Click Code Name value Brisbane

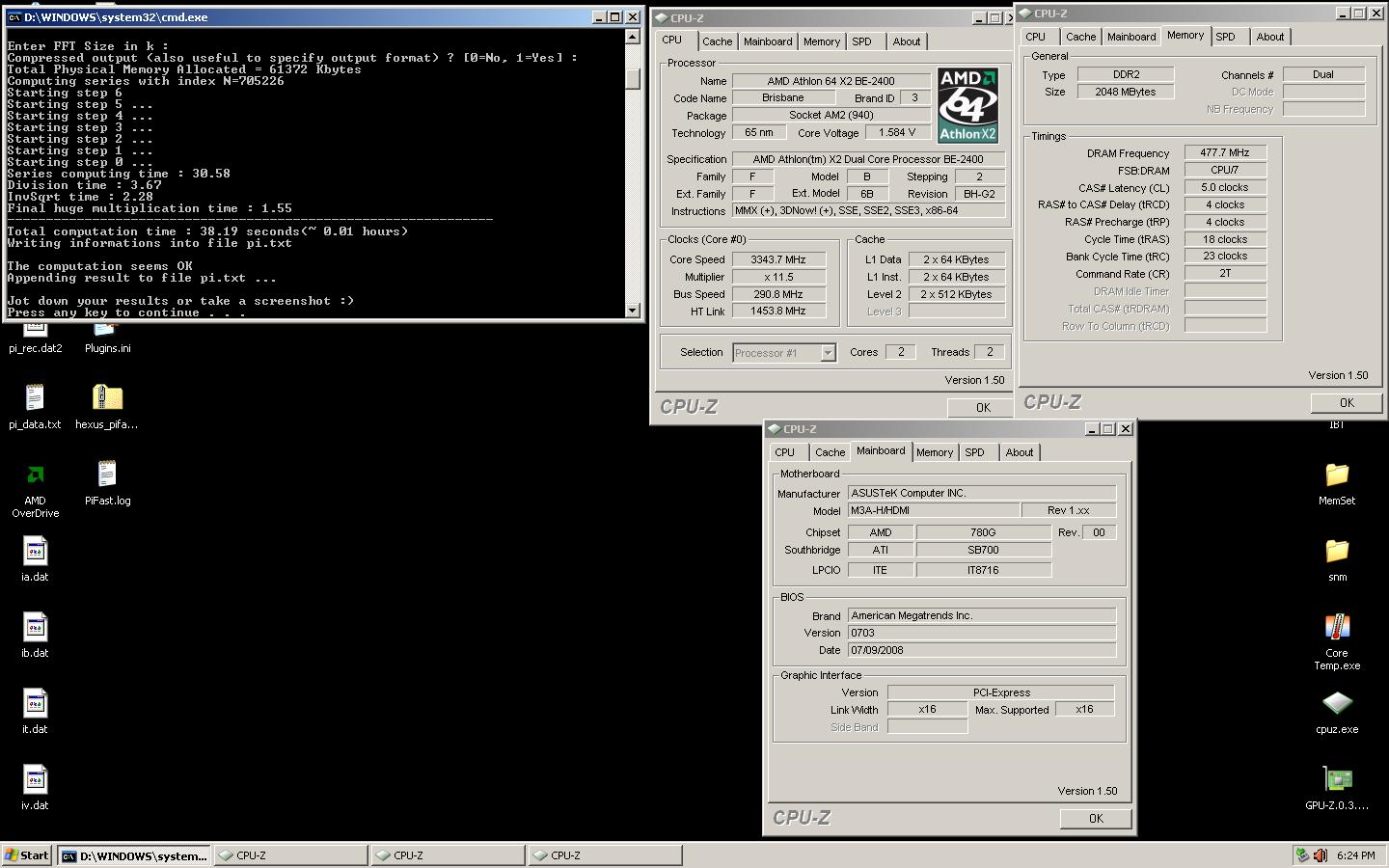coord(783,97)
